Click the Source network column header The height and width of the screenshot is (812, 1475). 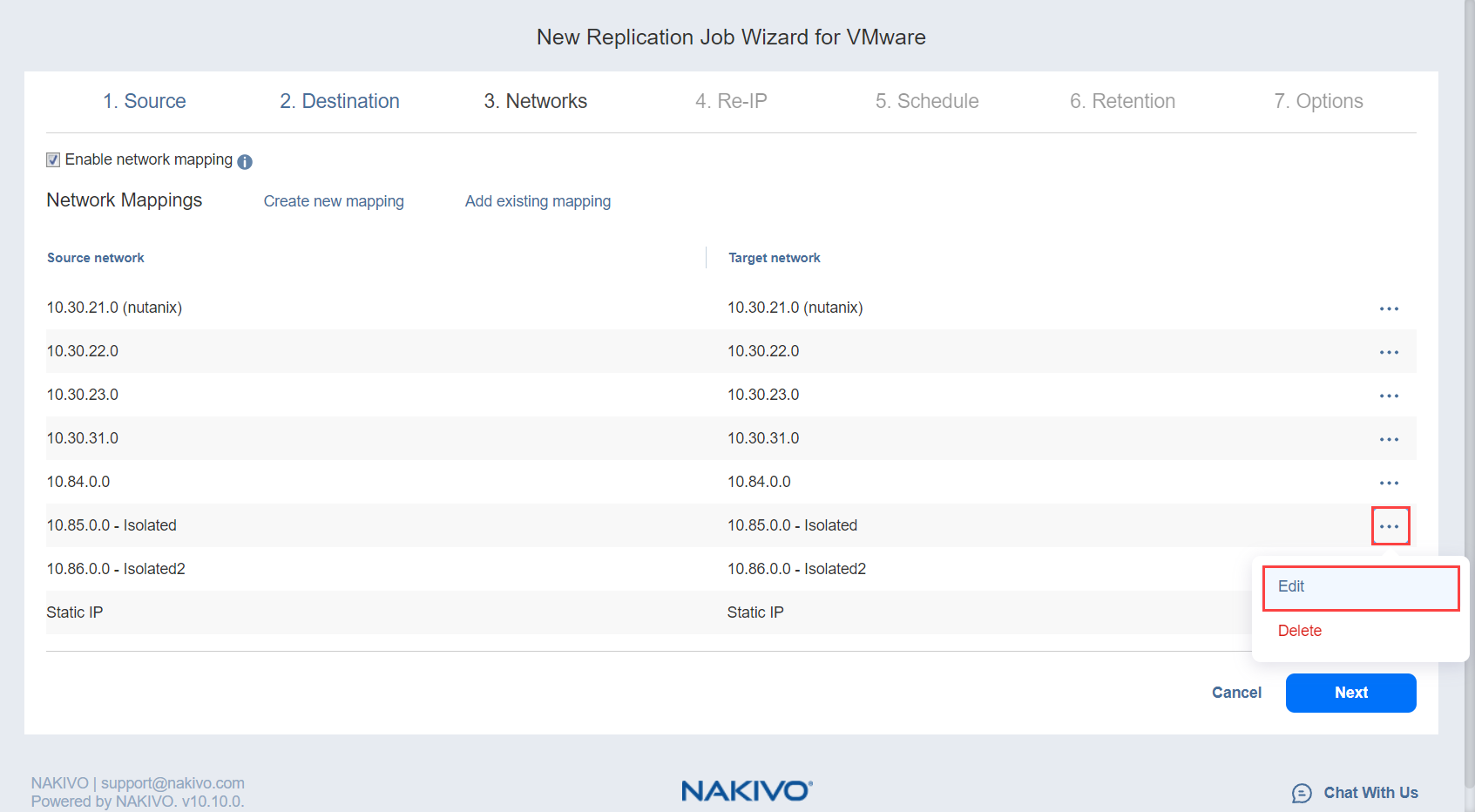coord(96,258)
